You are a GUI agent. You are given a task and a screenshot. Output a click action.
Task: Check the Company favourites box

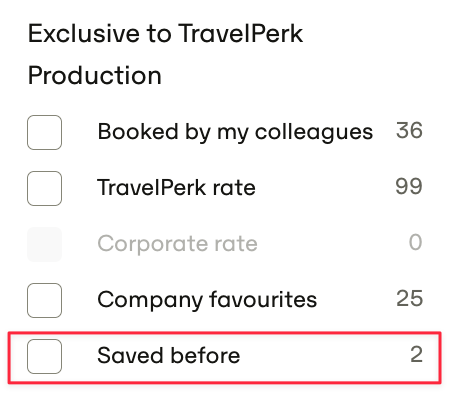44,300
